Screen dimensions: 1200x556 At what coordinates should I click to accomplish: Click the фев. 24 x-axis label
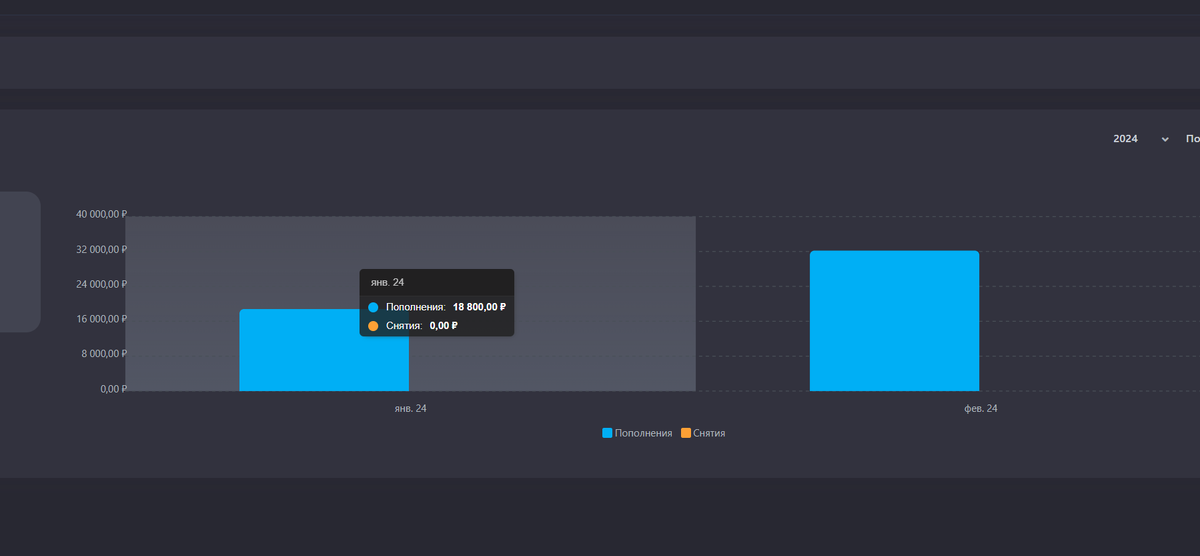point(980,409)
